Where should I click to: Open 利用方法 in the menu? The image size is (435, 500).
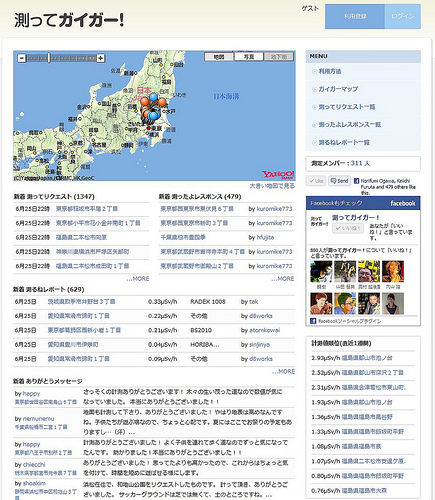330,71
